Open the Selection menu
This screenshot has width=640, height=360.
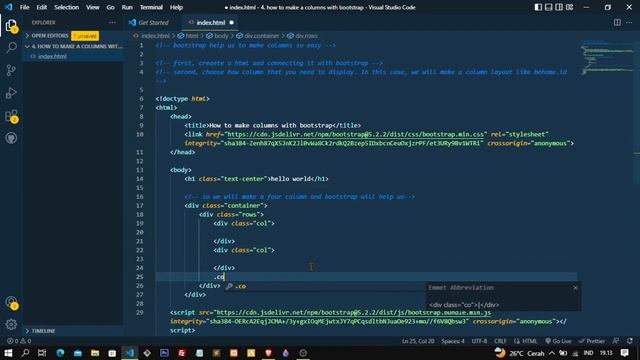(67, 7)
